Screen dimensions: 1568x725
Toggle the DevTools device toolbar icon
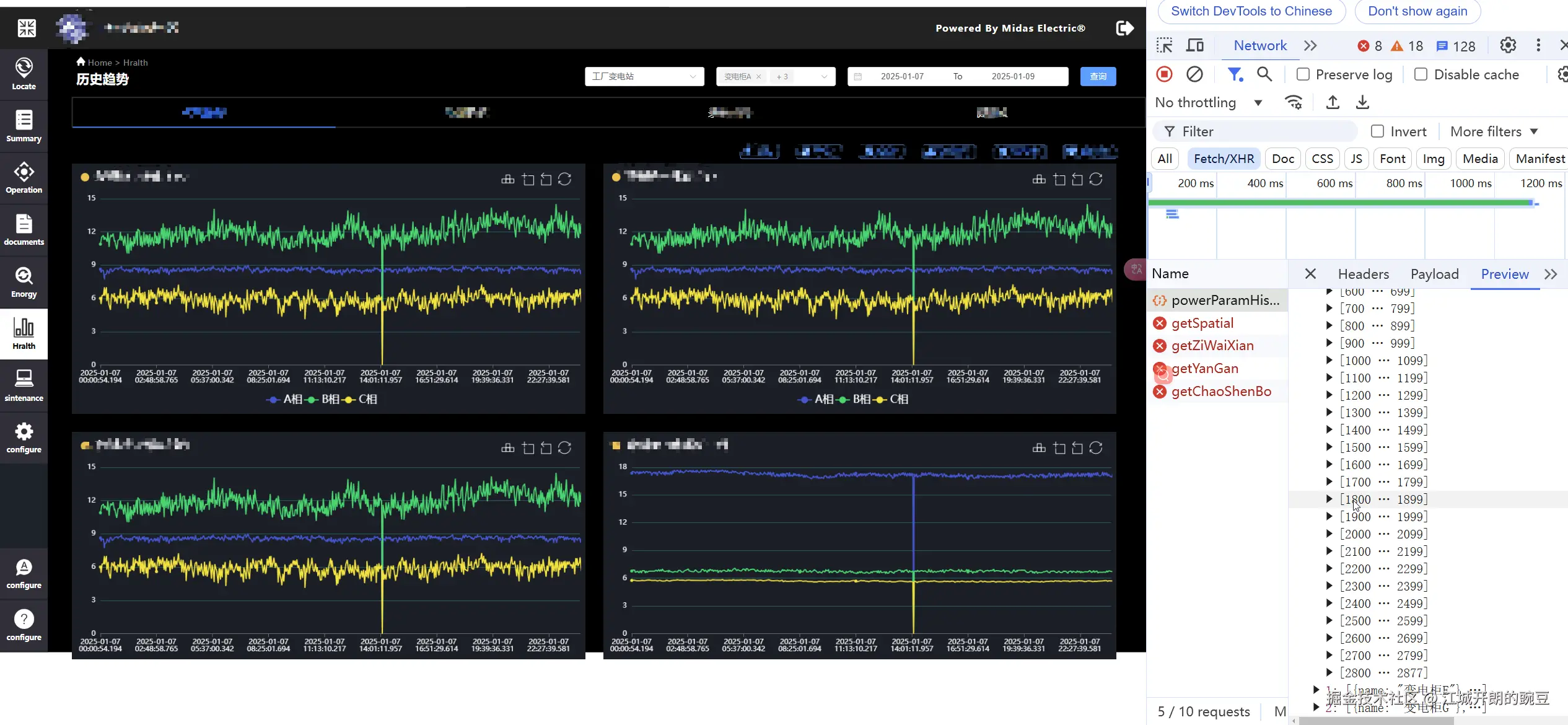[1194, 46]
